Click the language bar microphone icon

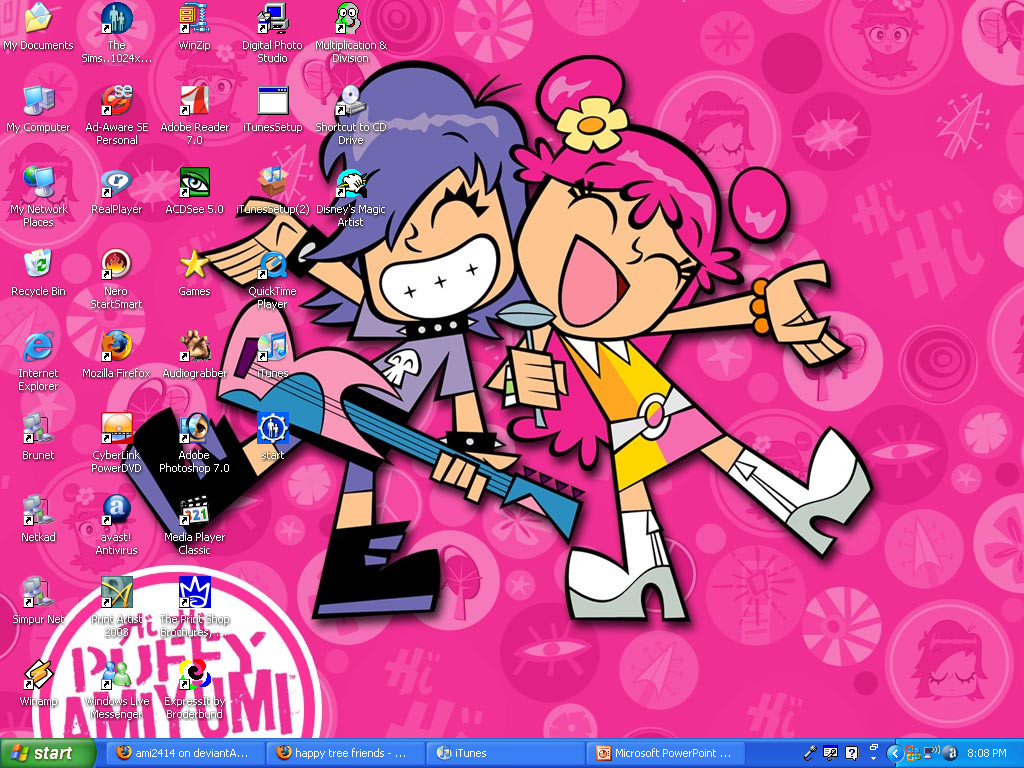[x=810, y=753]
